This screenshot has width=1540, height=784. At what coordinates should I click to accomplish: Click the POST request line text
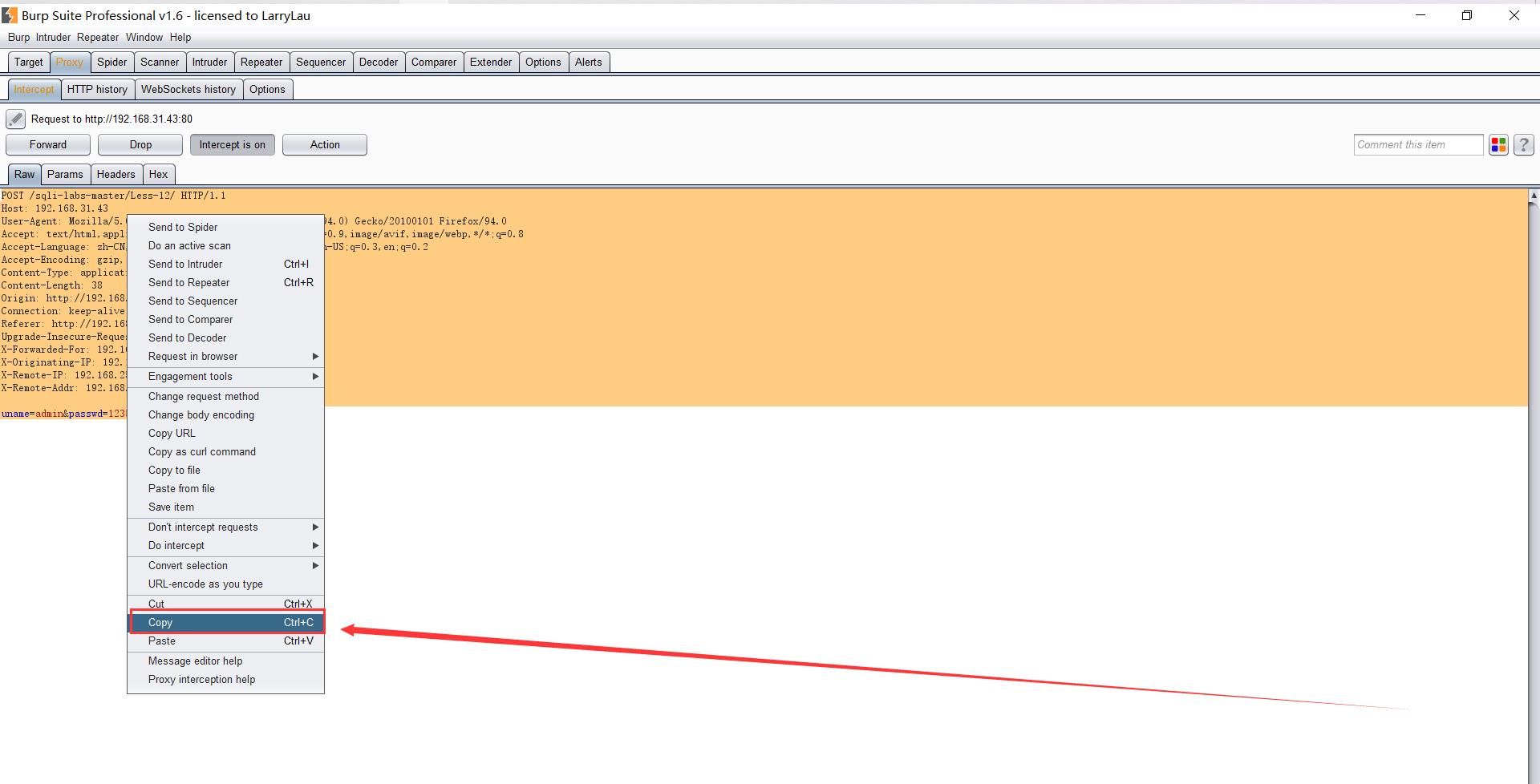click(113, 196)
